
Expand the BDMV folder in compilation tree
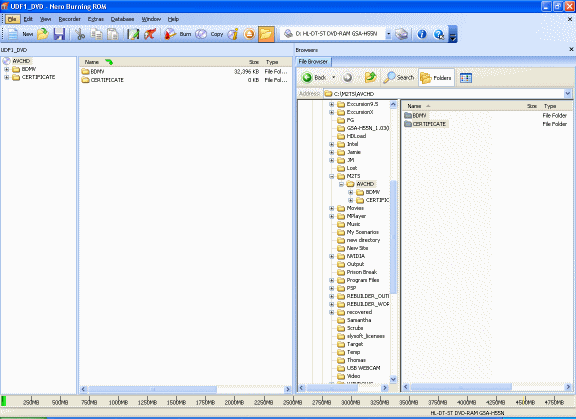click(6, 69)
